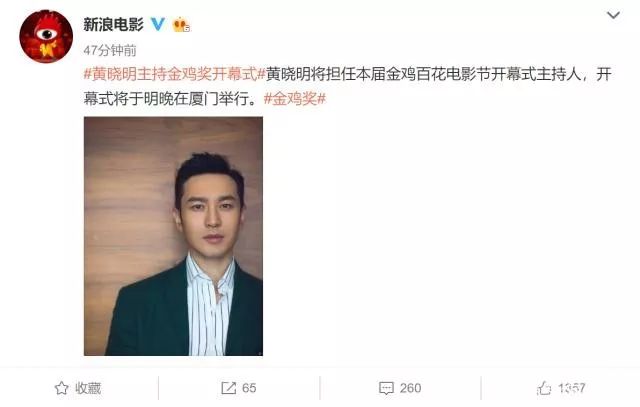Click the blue V verification badge
The height and width of the screenshot is (407, 640).
pos(158,24)
